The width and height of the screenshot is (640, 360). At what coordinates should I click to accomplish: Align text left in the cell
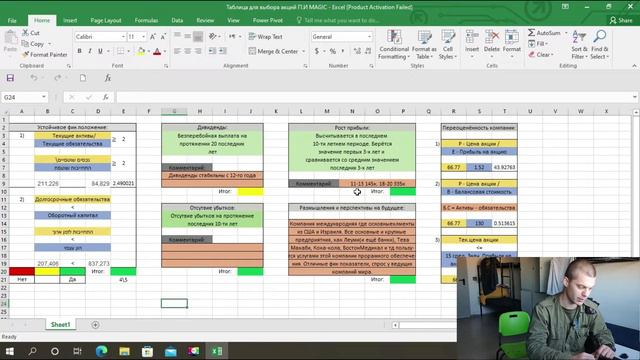(177, 51)
